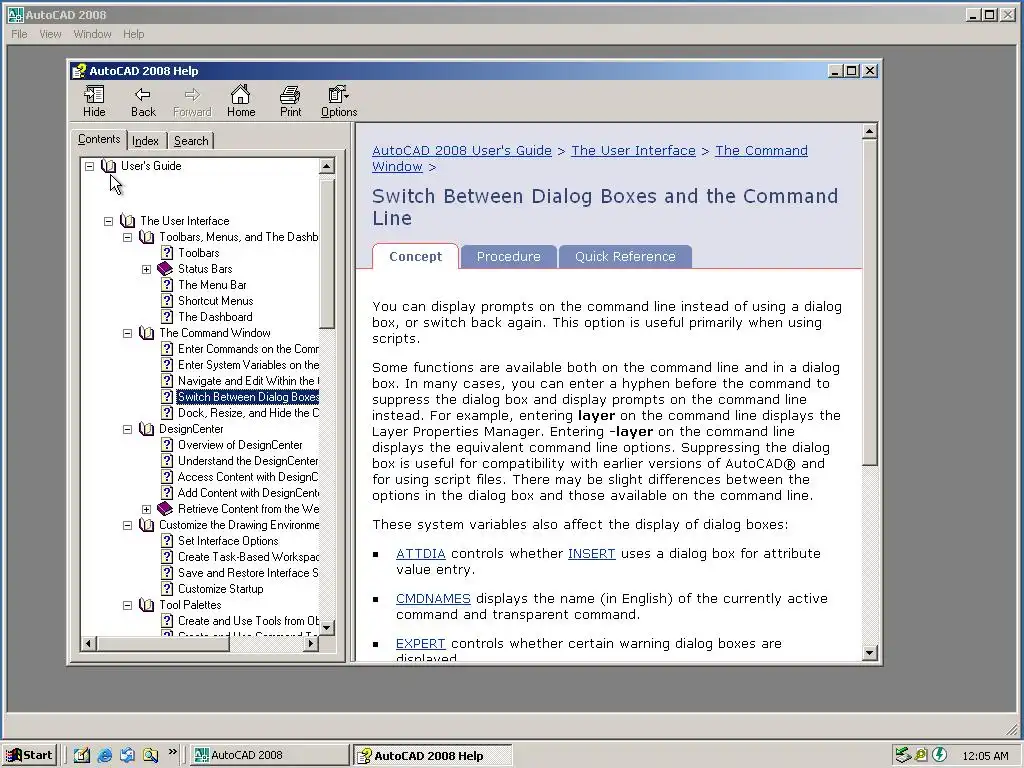Click the Toolbars topic page icon

167,253
